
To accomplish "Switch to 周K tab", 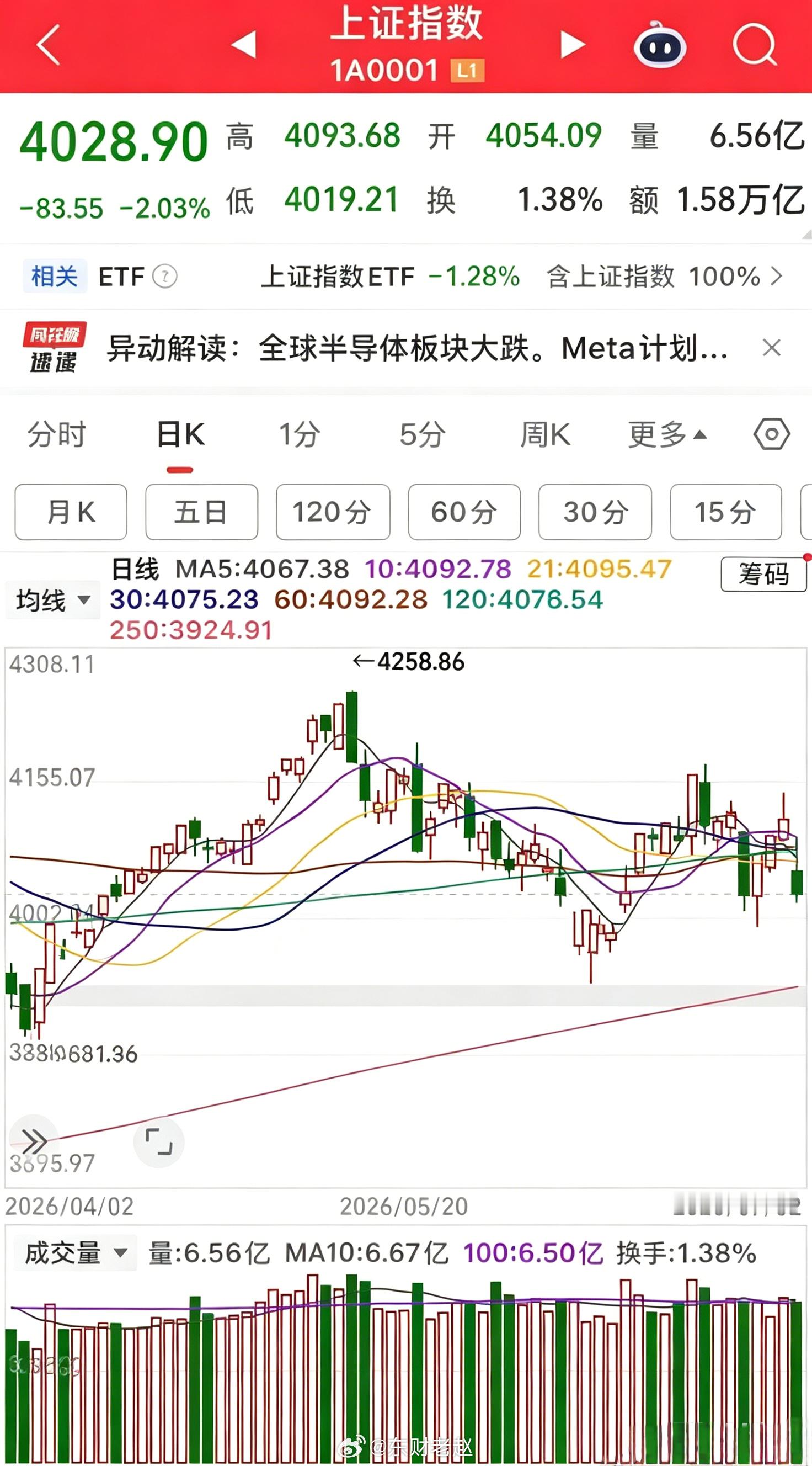I will (546, 435).
